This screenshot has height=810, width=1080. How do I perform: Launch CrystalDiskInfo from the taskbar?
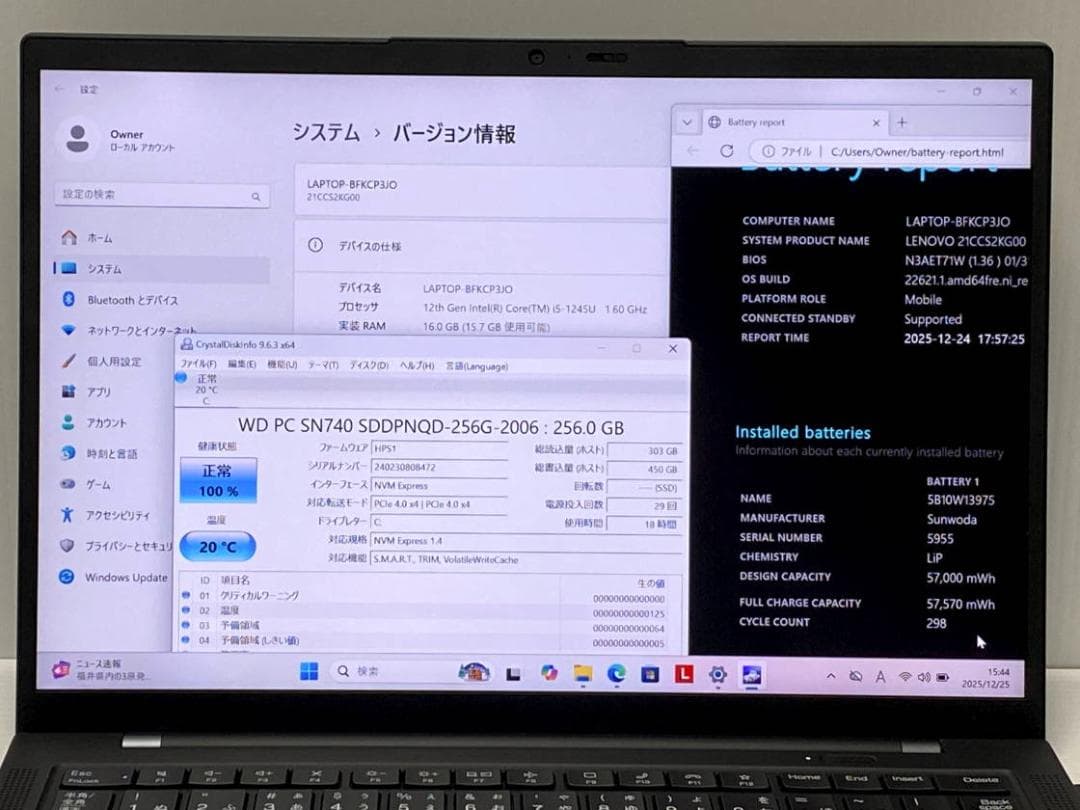pos(750,676)
